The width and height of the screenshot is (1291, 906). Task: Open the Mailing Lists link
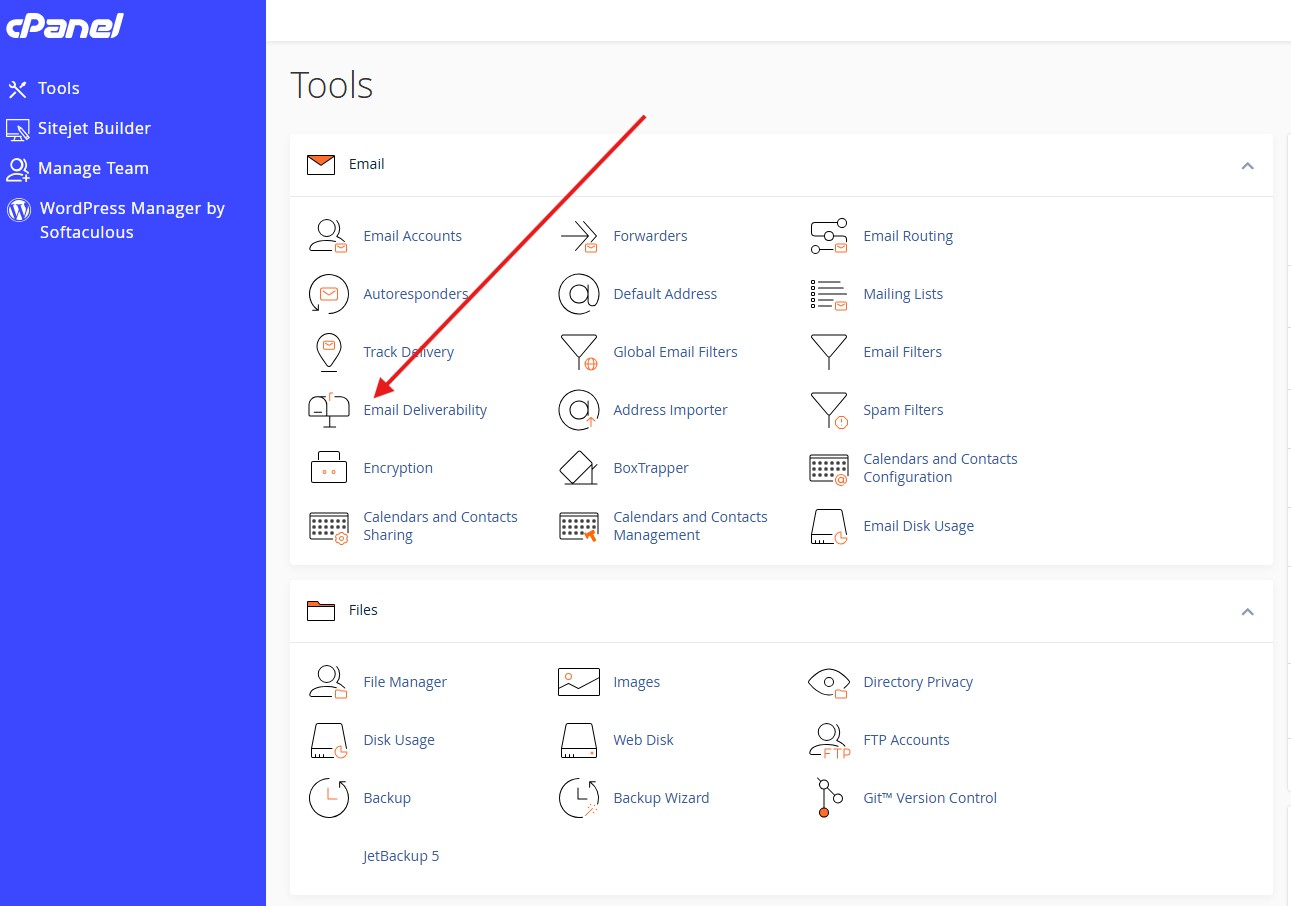(903, 294)
